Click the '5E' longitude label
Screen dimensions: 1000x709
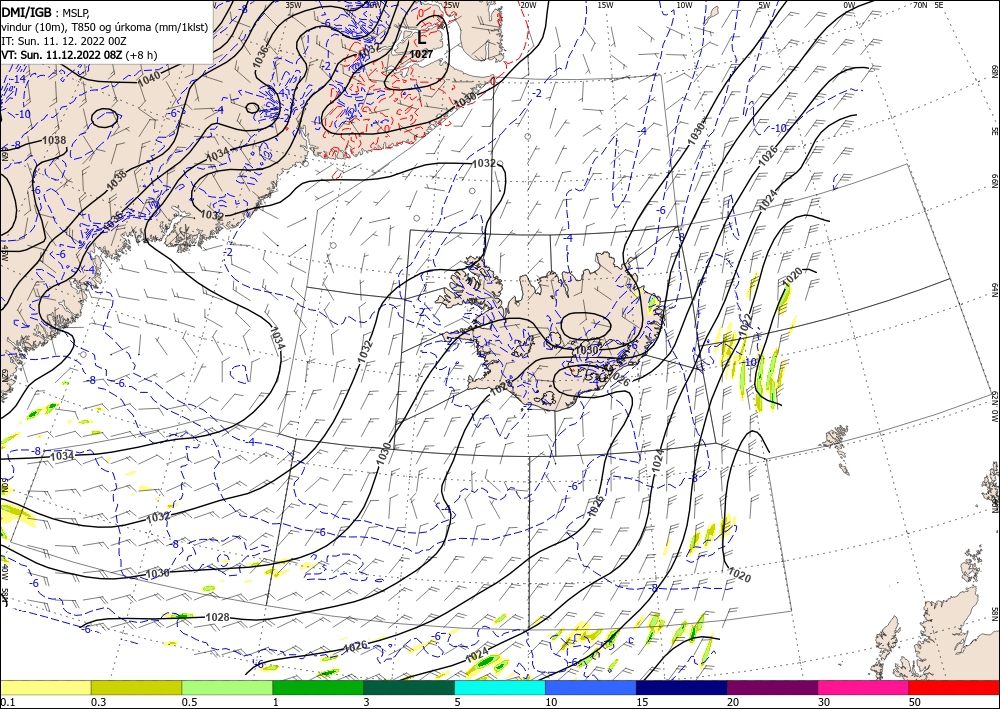938,5
